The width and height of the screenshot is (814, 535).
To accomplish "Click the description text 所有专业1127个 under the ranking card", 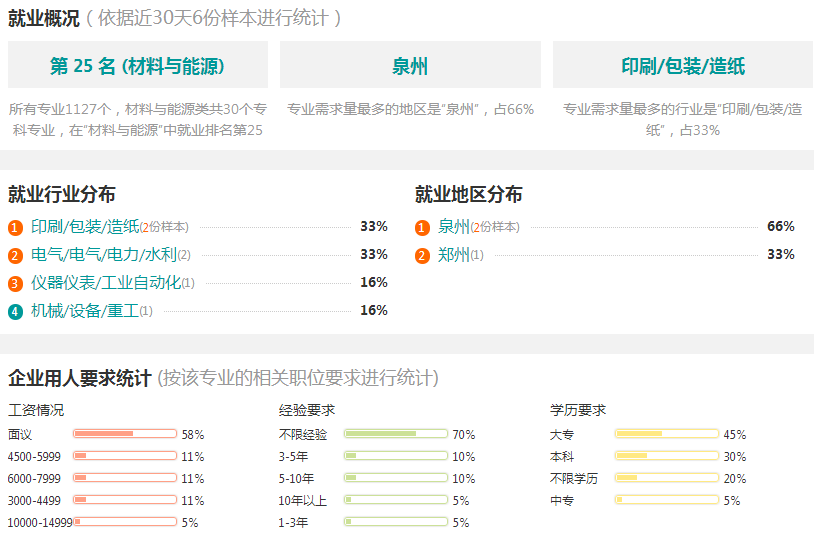I will tap(138, 119).
